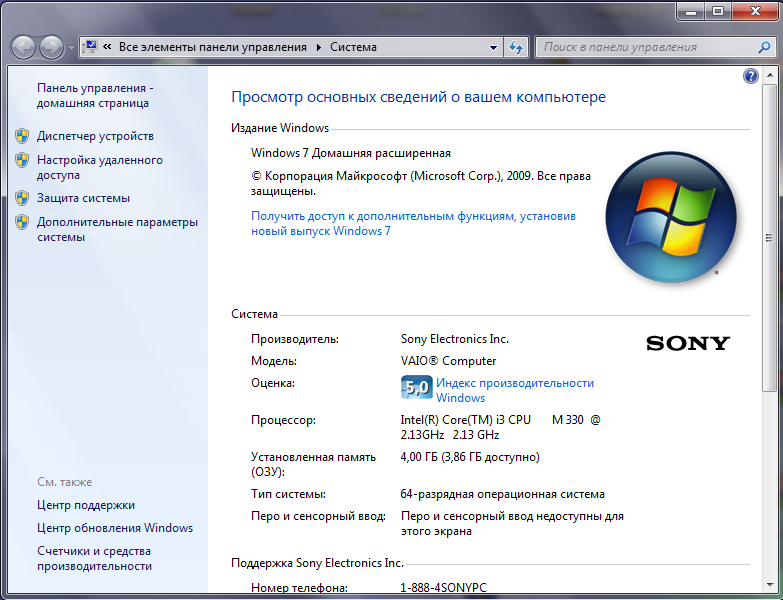Click the double chevron in address bar
The height and width of the screenshot is (600, 783).
107,47
